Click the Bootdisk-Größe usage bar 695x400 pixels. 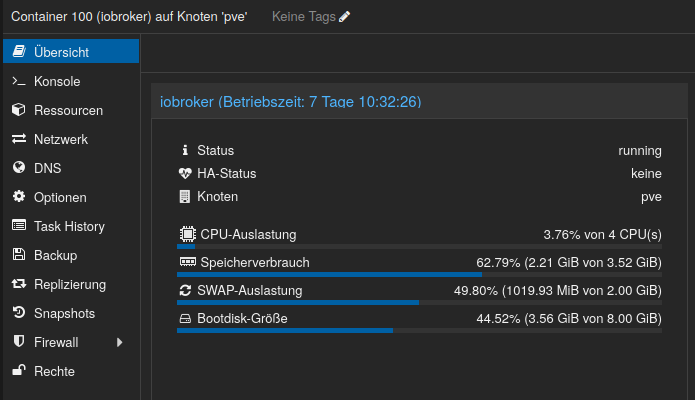(419, 330)
